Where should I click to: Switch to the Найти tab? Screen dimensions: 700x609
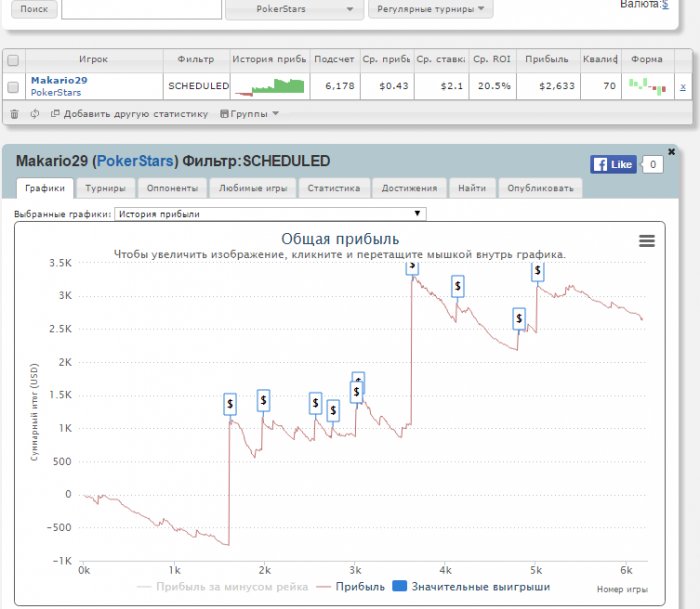tap(472, 188)
